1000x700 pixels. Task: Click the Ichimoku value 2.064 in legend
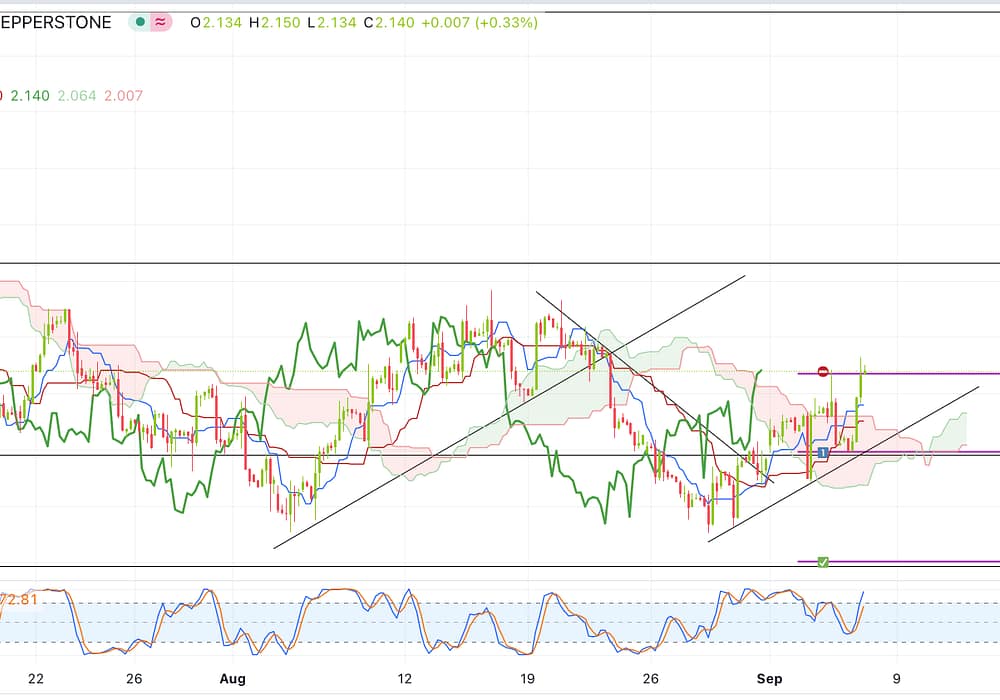tap(77, 96)
